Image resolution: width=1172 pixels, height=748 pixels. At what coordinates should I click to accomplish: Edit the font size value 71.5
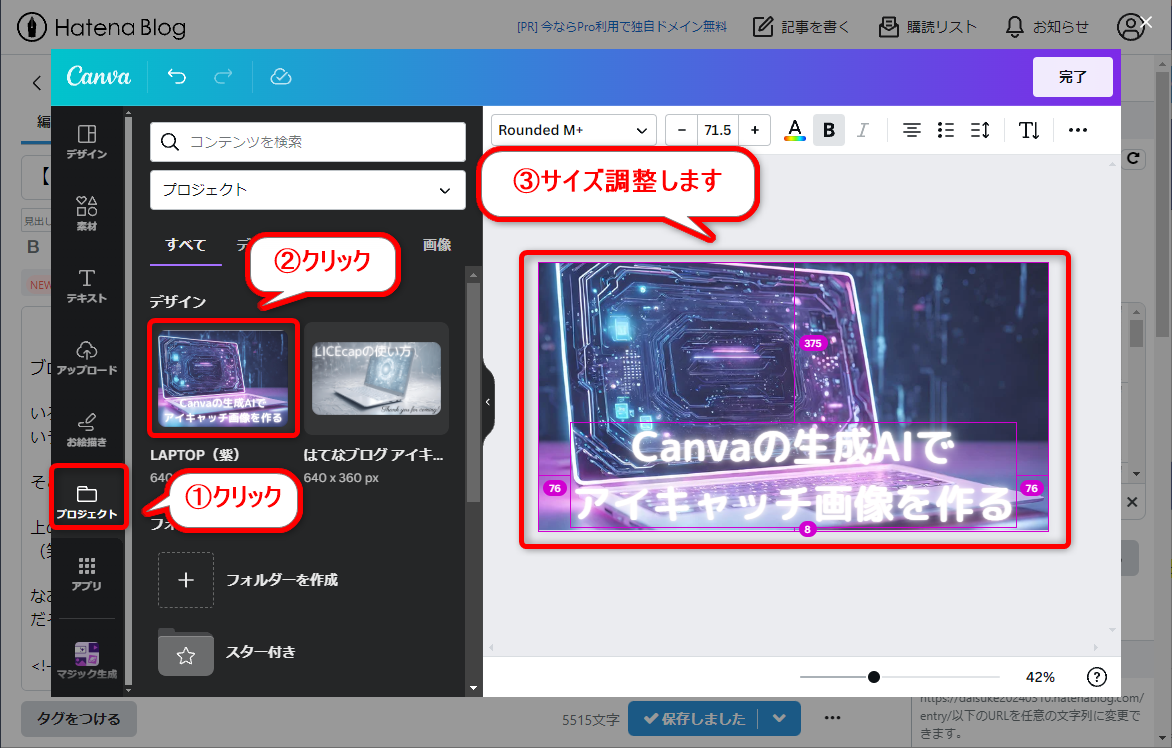click(x=718, y=130)
